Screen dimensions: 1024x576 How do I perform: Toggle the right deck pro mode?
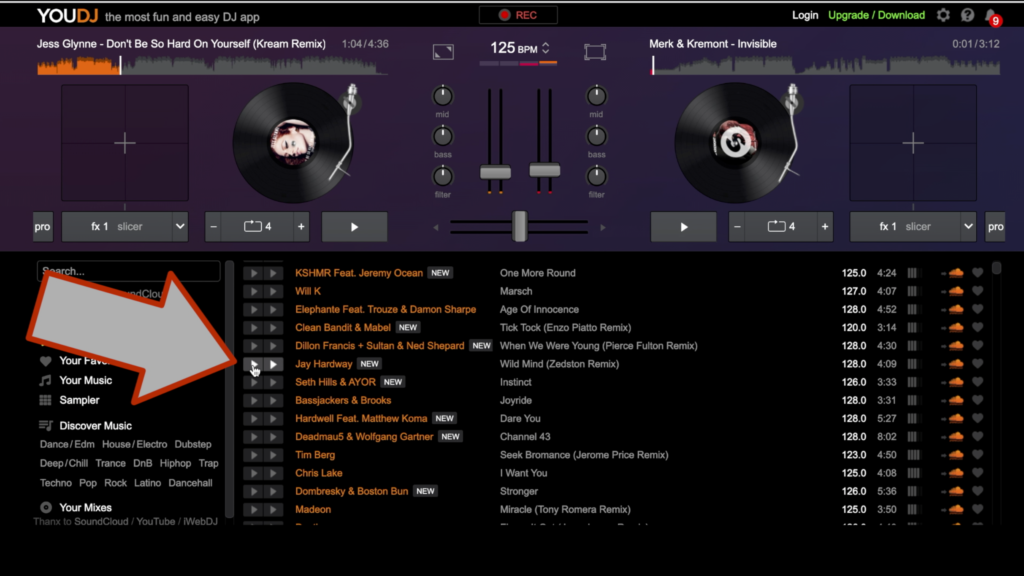click(x=995, y=227)
